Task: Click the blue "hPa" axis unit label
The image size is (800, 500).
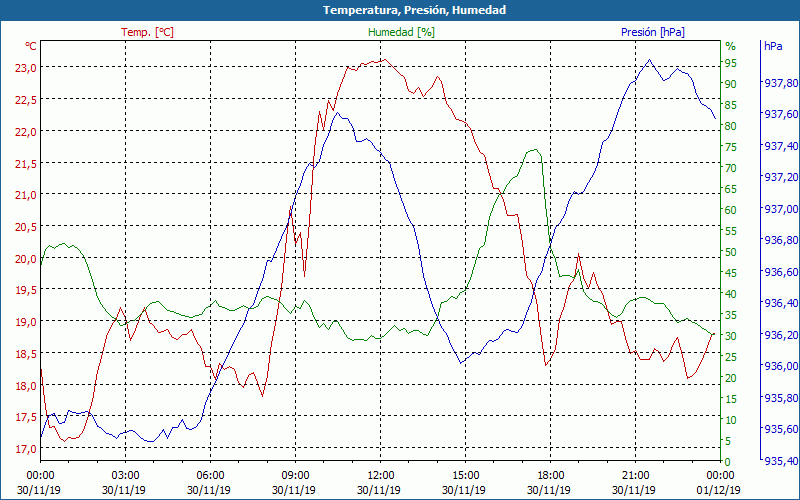Action: point(773,46)
